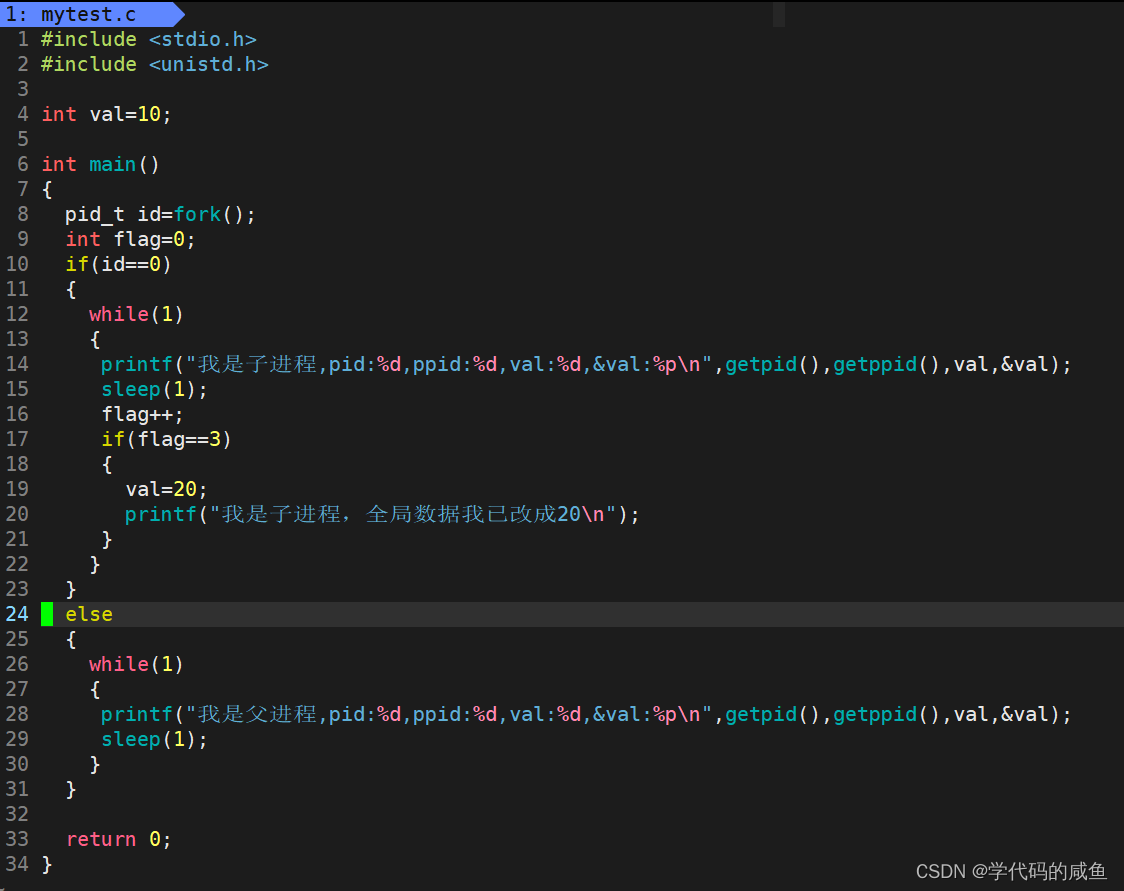Click the return 0; statement

118,839
